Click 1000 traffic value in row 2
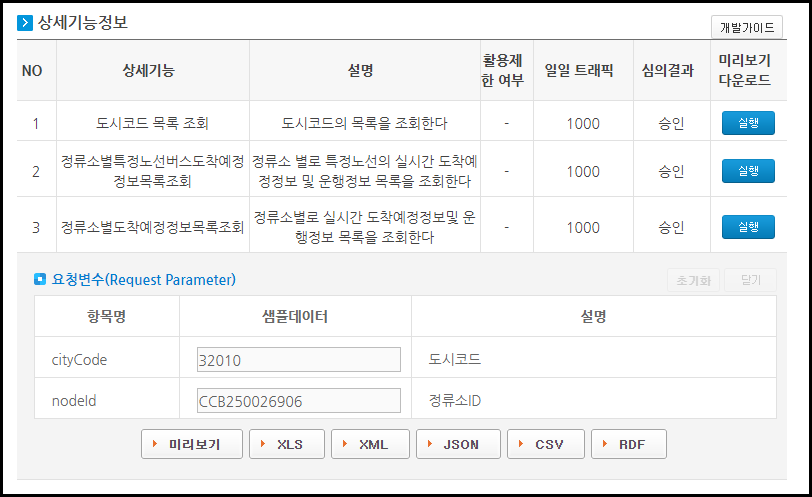This screenshot has width=812, height=497. [x=583, y=171]
